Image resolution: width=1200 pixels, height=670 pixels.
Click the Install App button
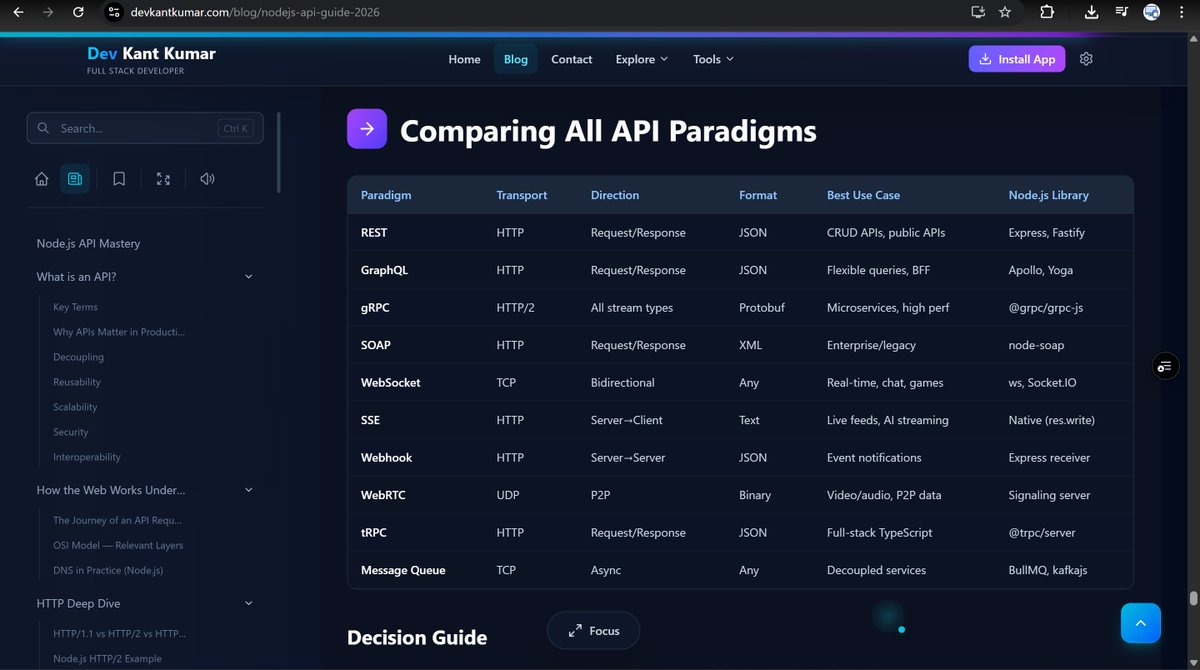(x=1017, y=59)
